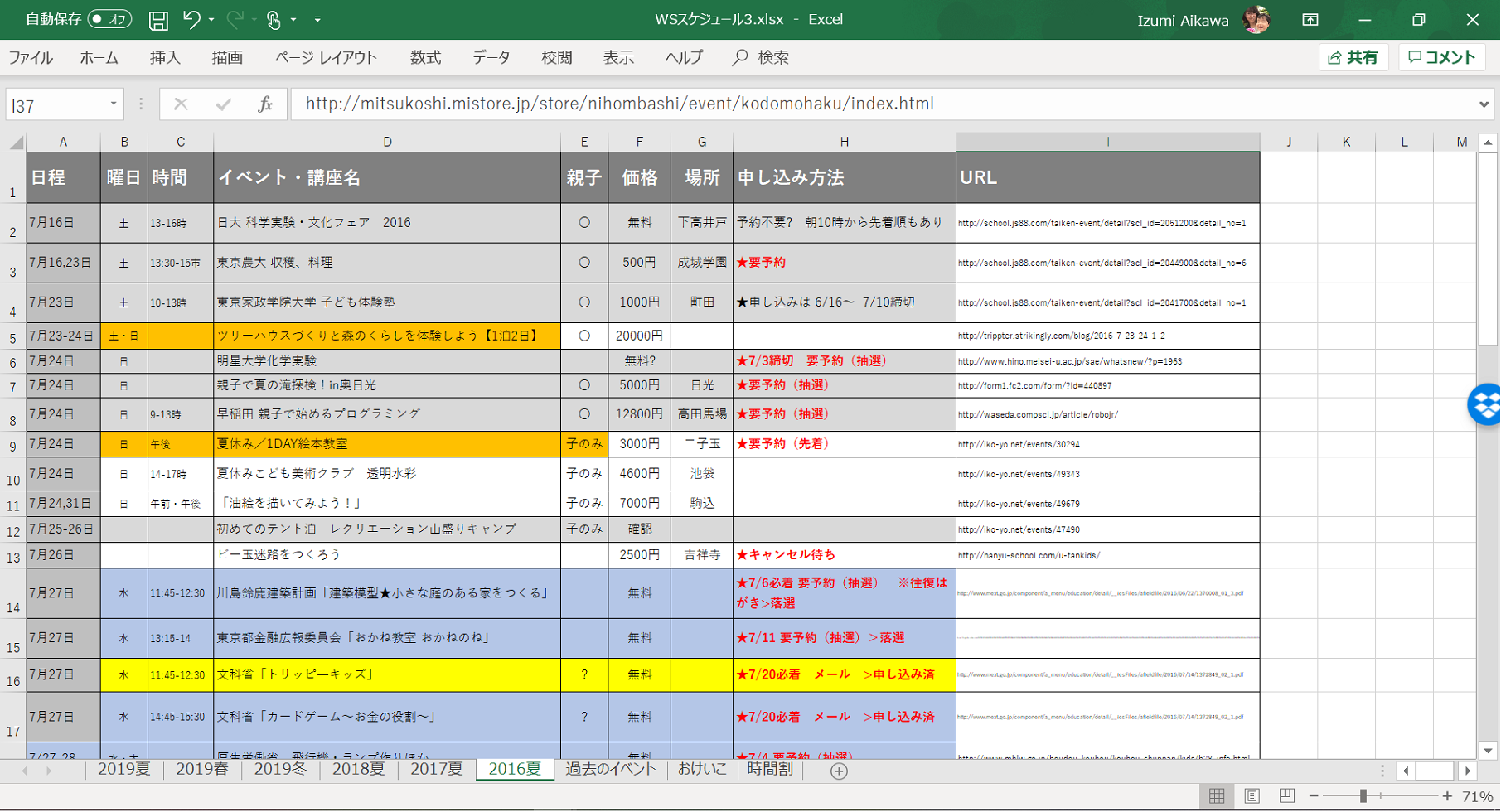Open the 校閲 ribbon tab
This screenshot has height=812, width=1501.
click(556, 58)
